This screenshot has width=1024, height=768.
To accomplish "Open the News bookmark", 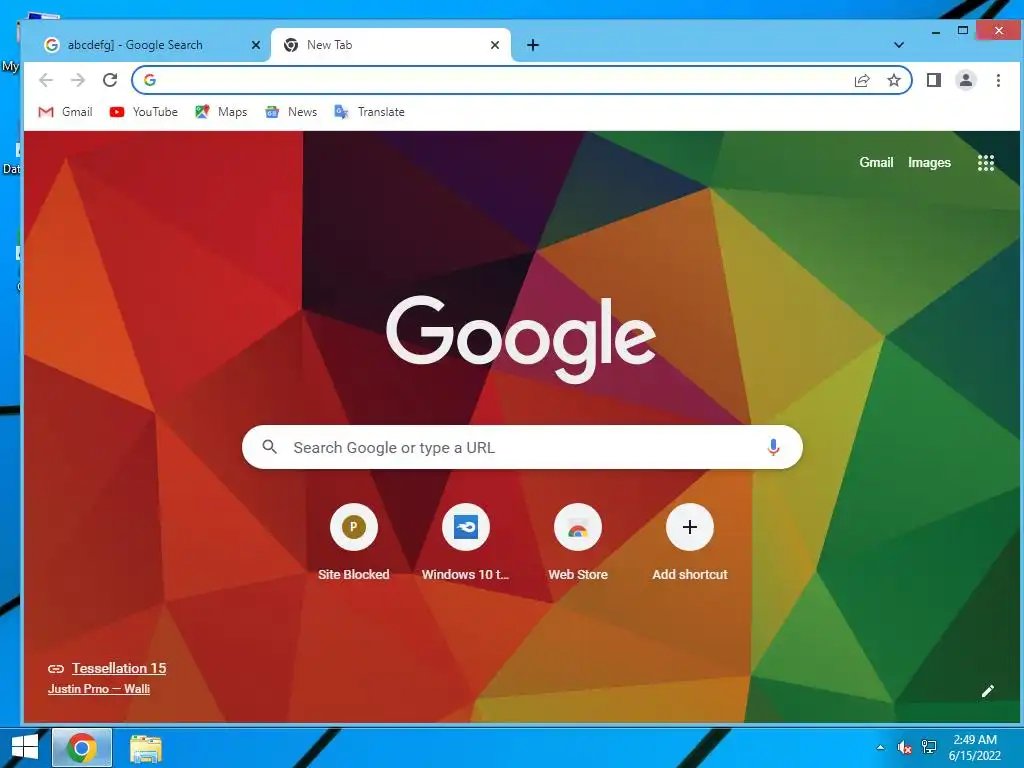I will pyautogui.click(x=291, y=112).
